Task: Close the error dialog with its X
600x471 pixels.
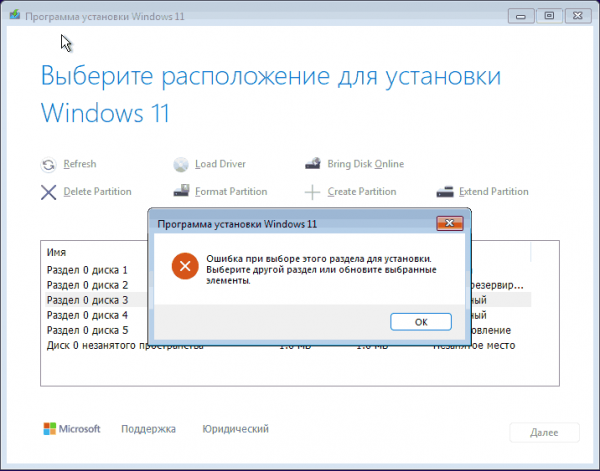Action: [450, 223]
